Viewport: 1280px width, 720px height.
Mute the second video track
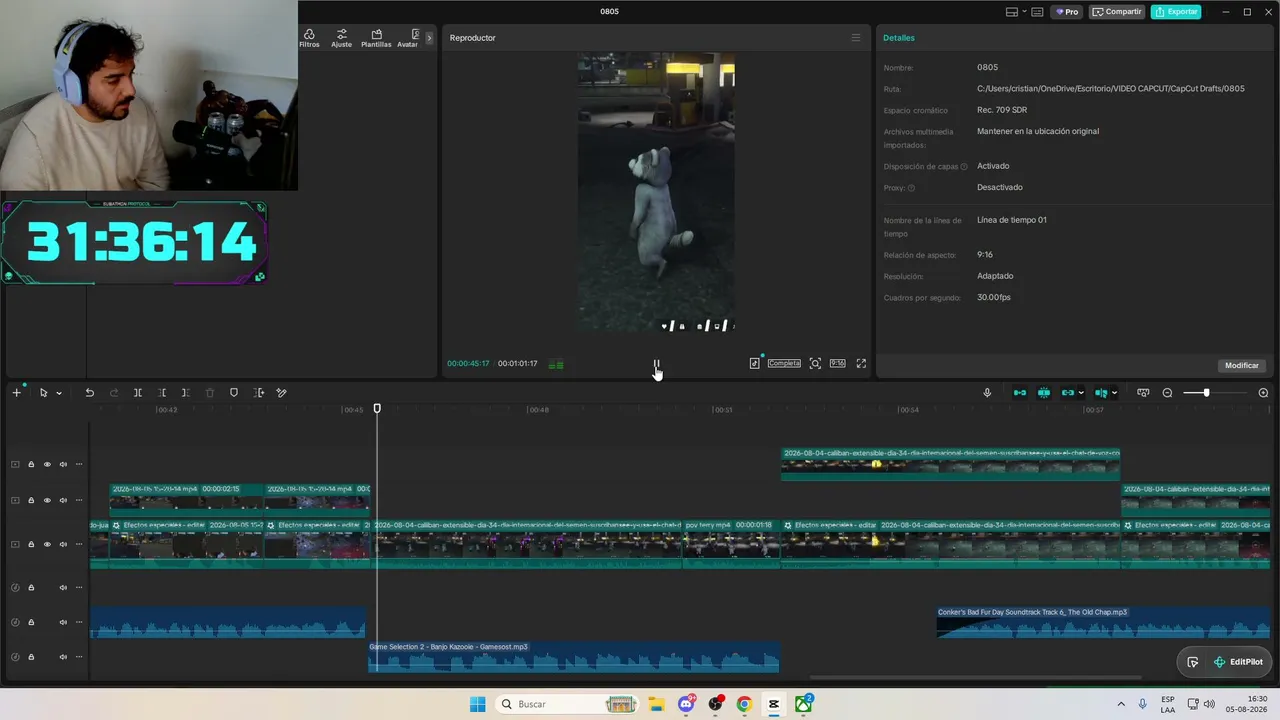click(x=63, y=501)
